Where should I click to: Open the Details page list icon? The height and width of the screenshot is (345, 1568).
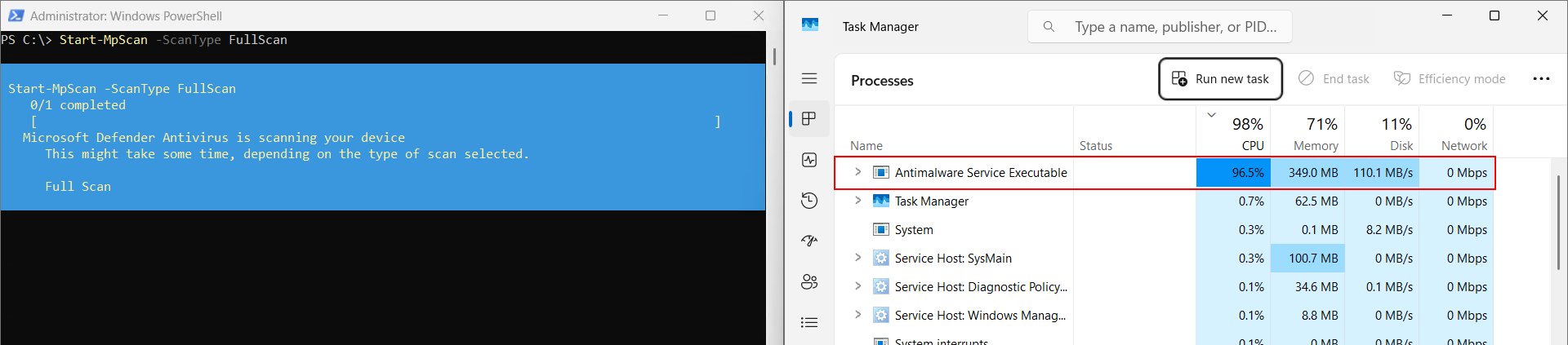pyautogui.click(x=809, y=322)
